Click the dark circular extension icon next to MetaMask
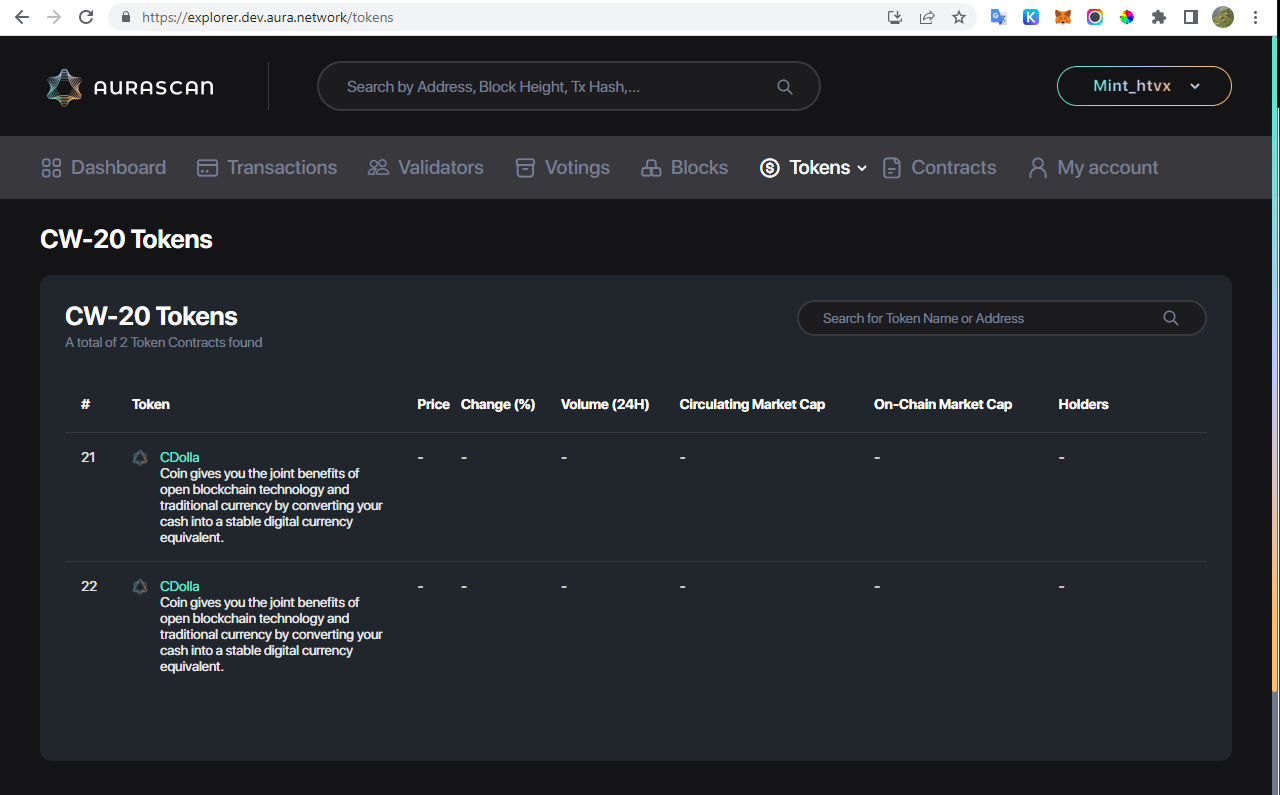The width and height of the screenshot is (1280, 795). tap(1095, 17)
